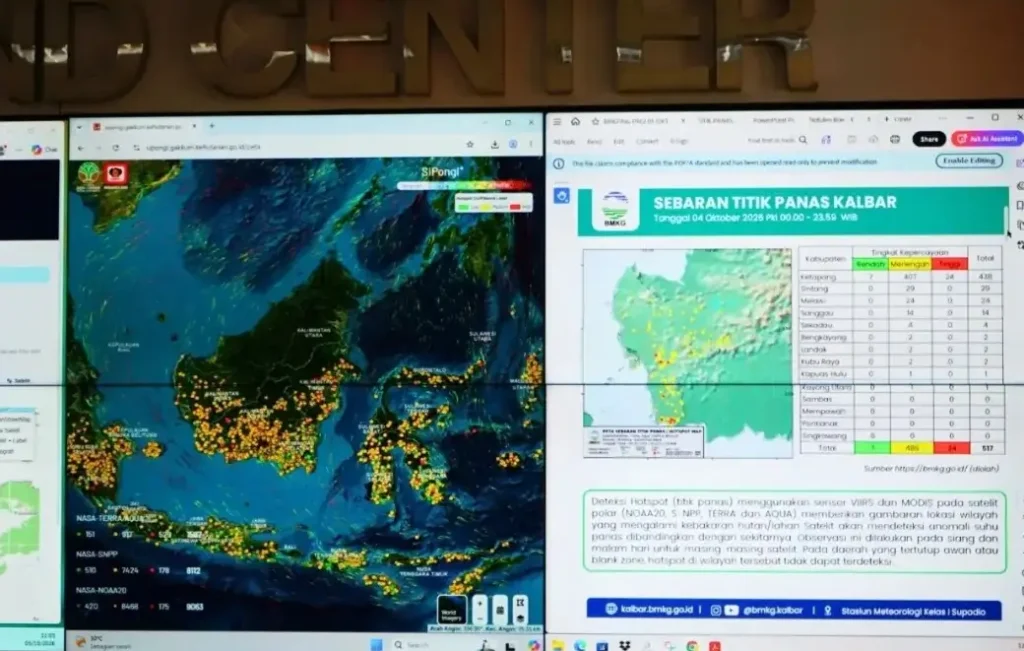The width and height of the screenshot is (1024, 651).
Task: Switch to the PowerPoint Acrobat tab
Action: tap(773, 120)
